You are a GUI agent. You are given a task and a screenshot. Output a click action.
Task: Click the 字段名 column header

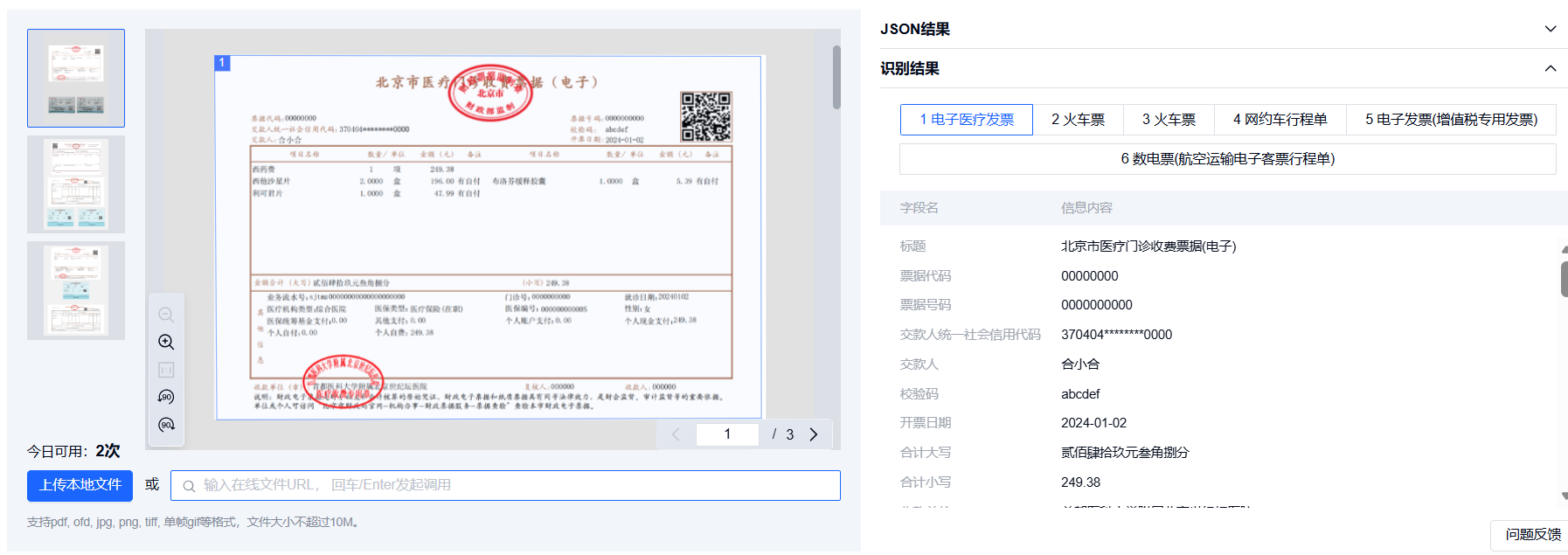pyautogui.click(x=919, y=208)
